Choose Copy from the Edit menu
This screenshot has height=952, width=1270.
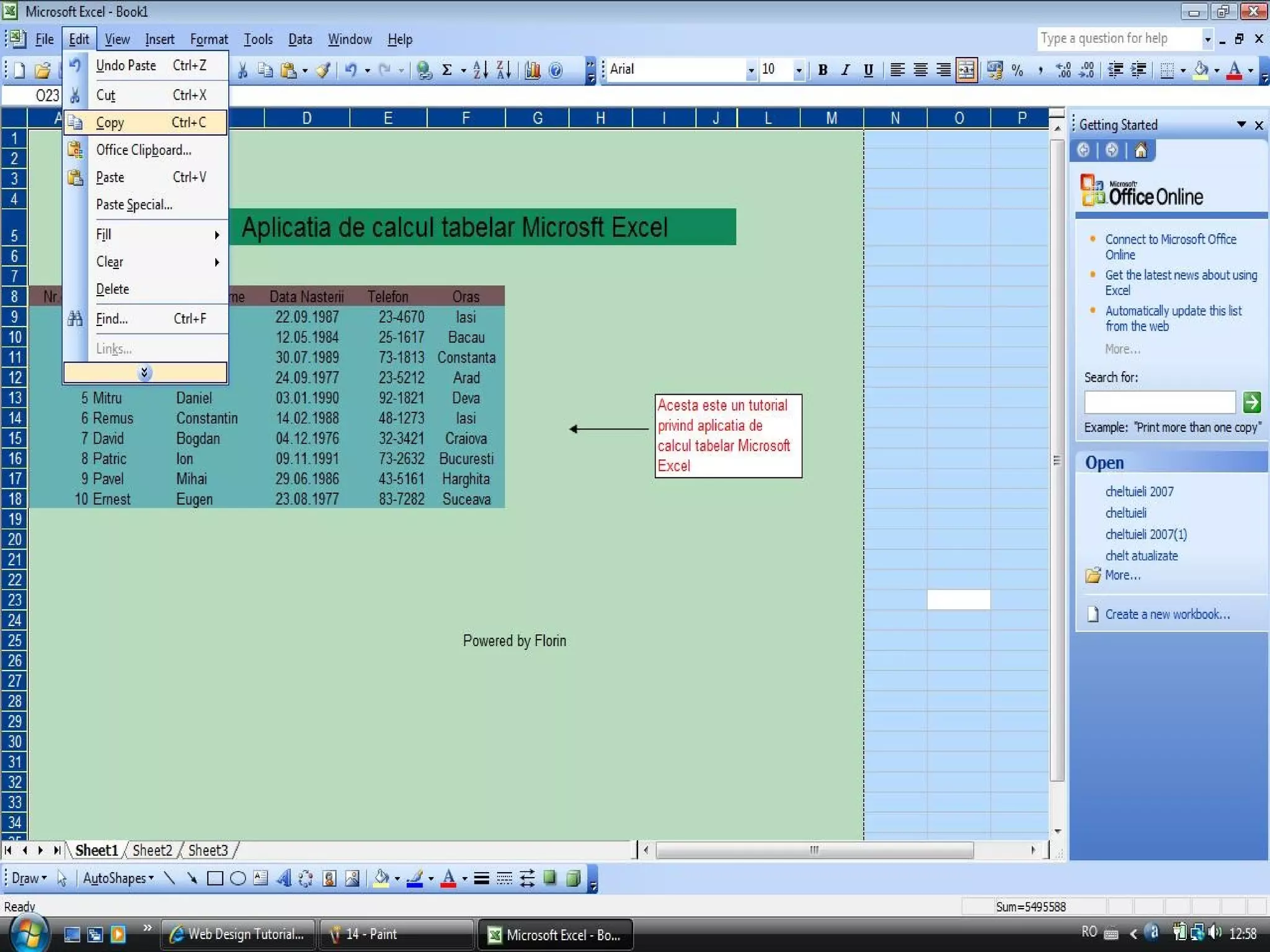coord(146,122)
